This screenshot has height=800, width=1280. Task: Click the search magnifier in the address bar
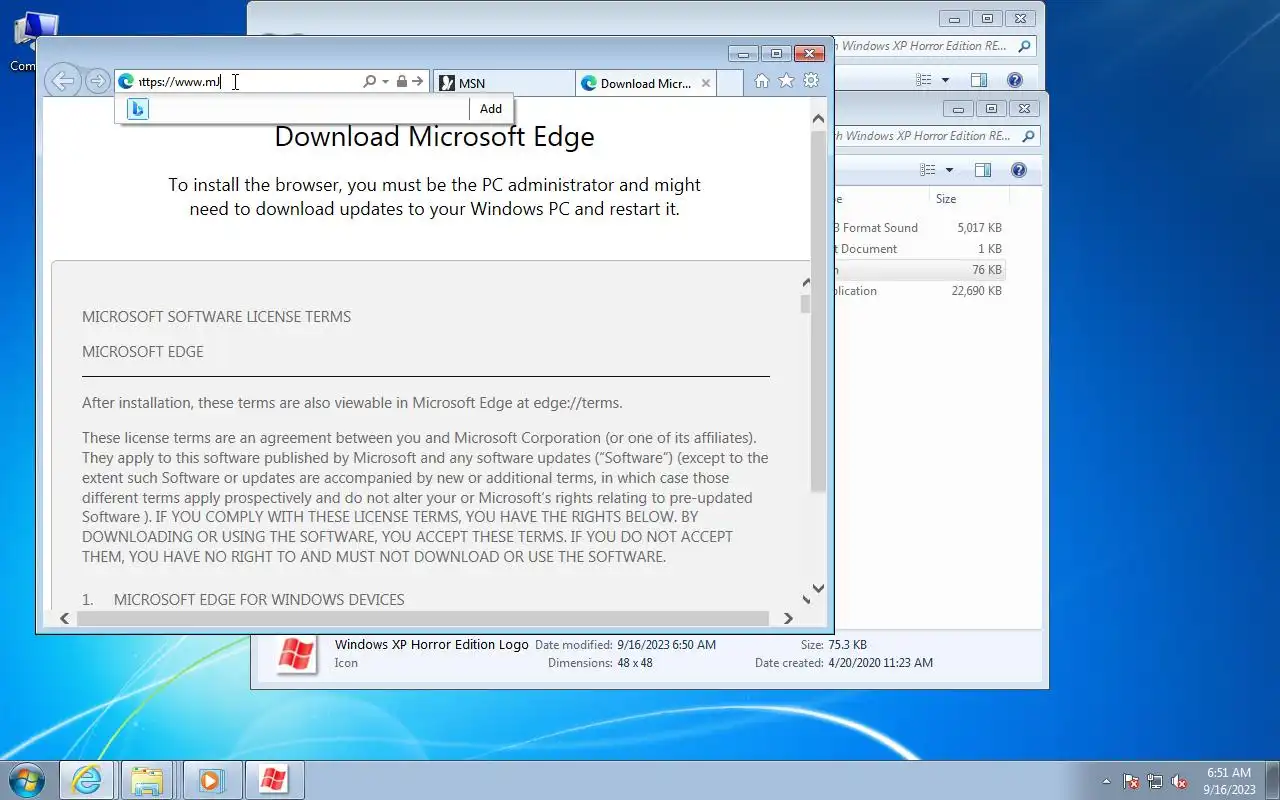click(x=369, y=82)
